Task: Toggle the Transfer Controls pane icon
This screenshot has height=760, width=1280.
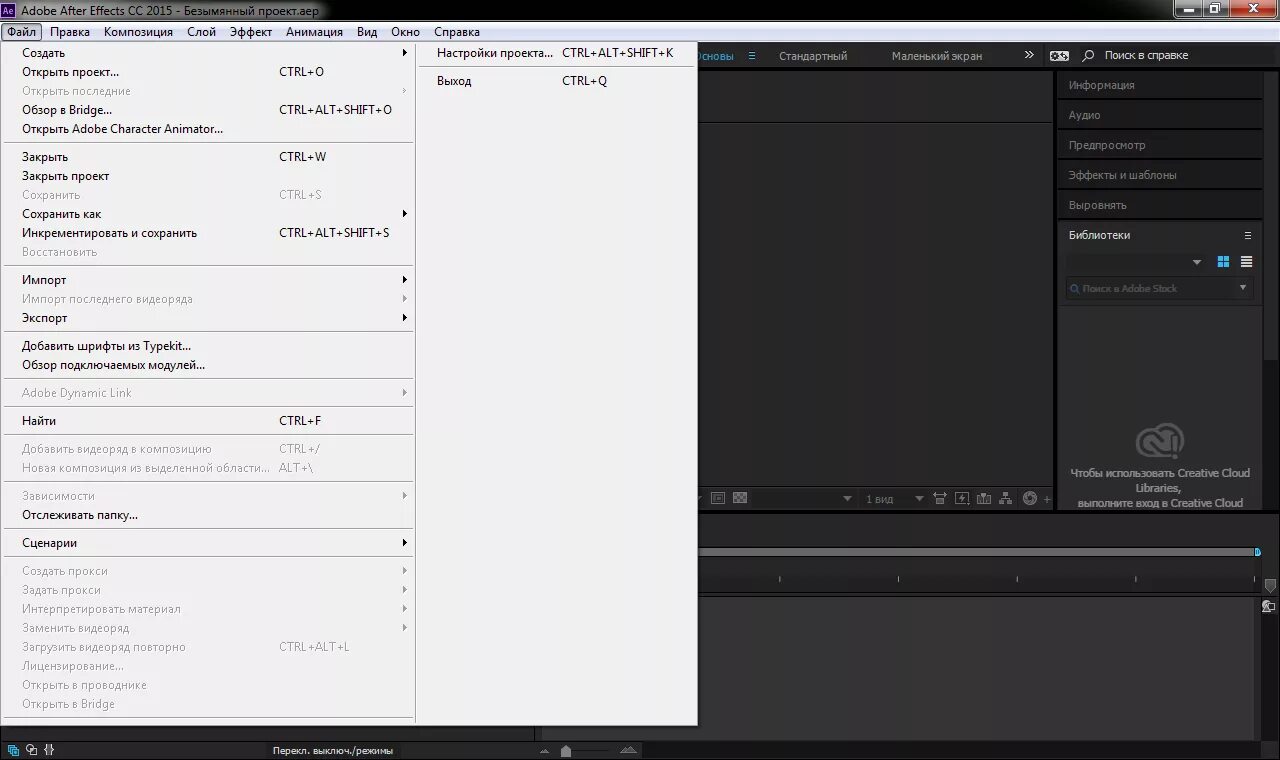Action: [31, 750]
